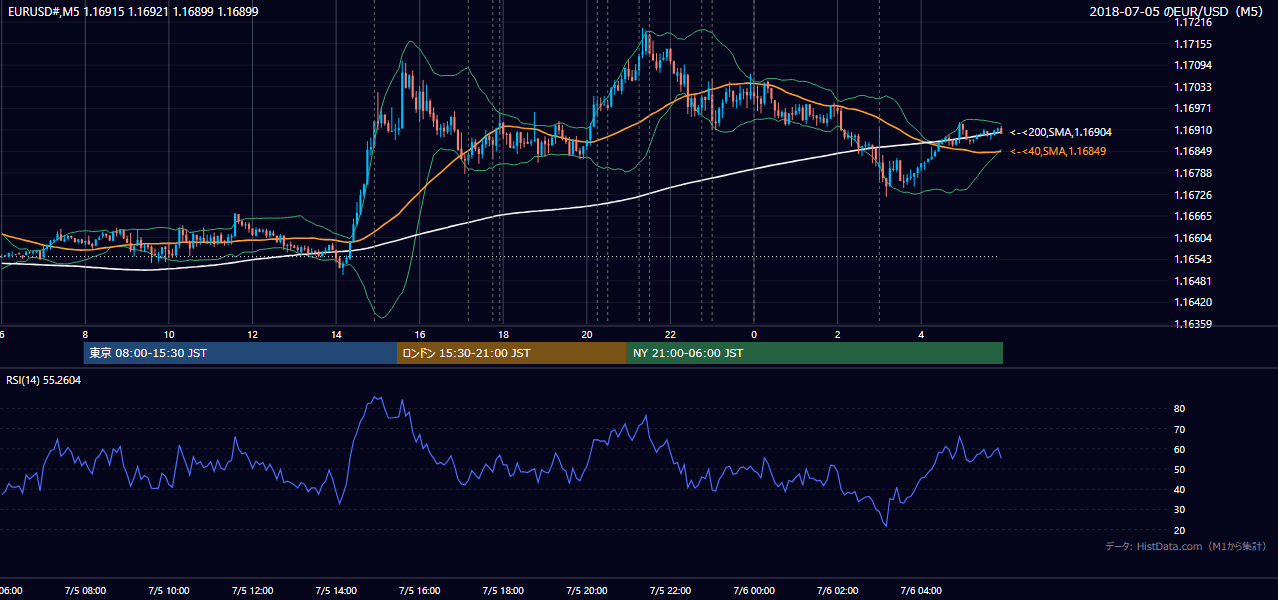Click price axis value 1.17033
This screenshot has height=600, width=1278.
(x=1192, y=87)
